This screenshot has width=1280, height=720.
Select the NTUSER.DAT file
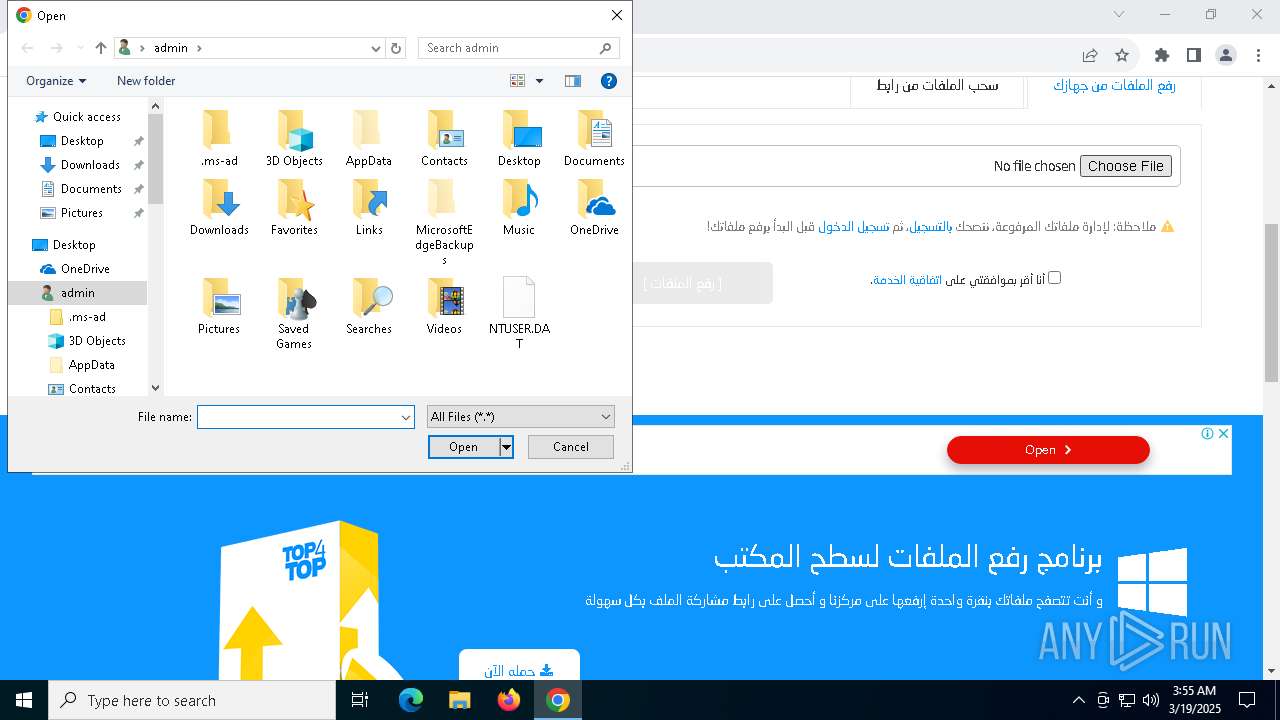pos(519,313)
